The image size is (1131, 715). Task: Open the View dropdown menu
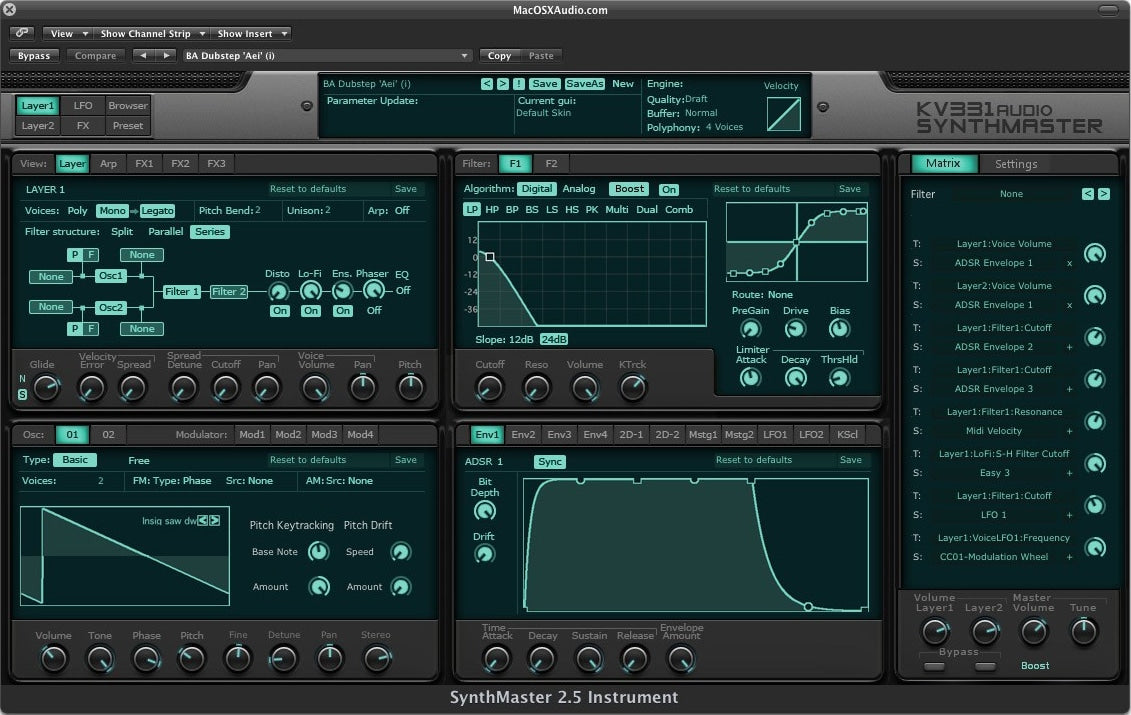click(x=67, y=33)
